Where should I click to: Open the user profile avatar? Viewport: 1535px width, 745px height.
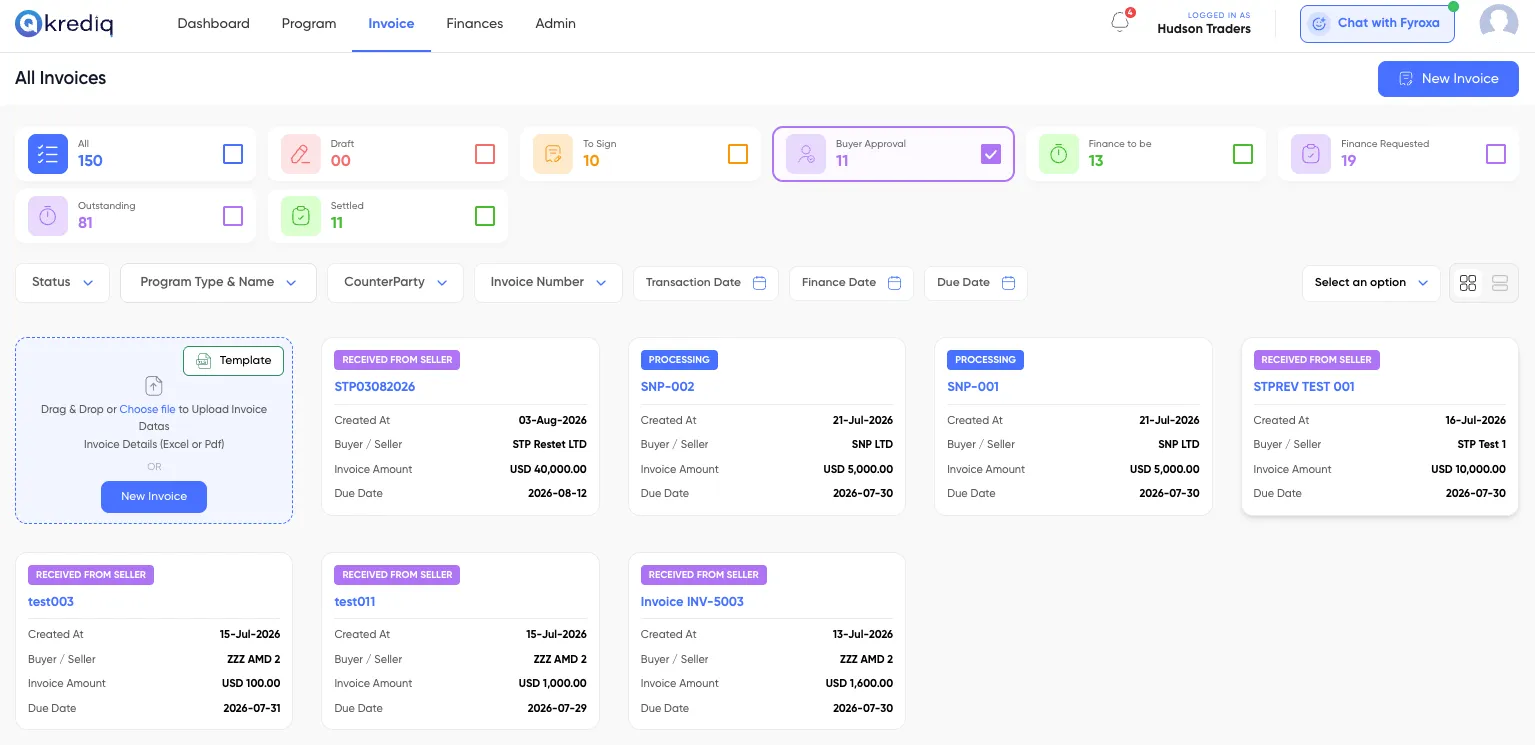point(1498,23)
